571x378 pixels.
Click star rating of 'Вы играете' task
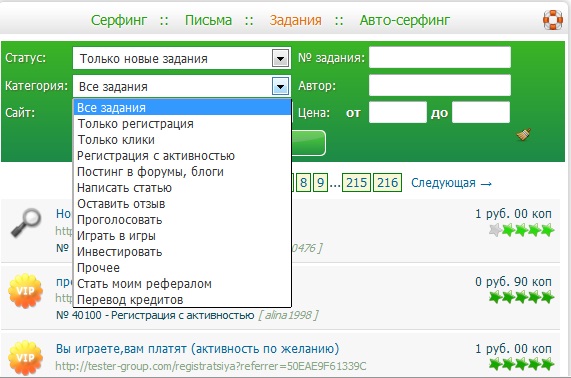pyautogui.click(x=521, y=364)
